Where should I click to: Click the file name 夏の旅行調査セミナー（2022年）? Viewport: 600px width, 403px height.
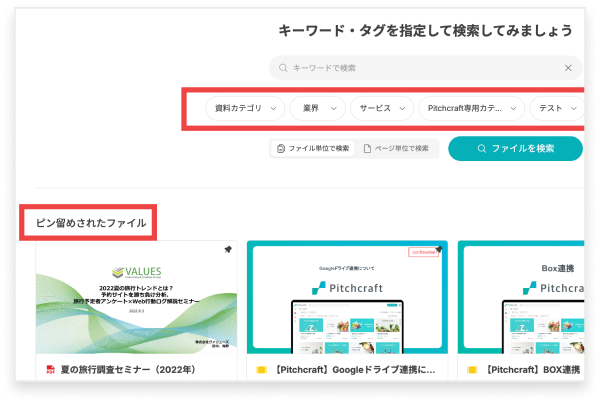(x=129, y=370)
